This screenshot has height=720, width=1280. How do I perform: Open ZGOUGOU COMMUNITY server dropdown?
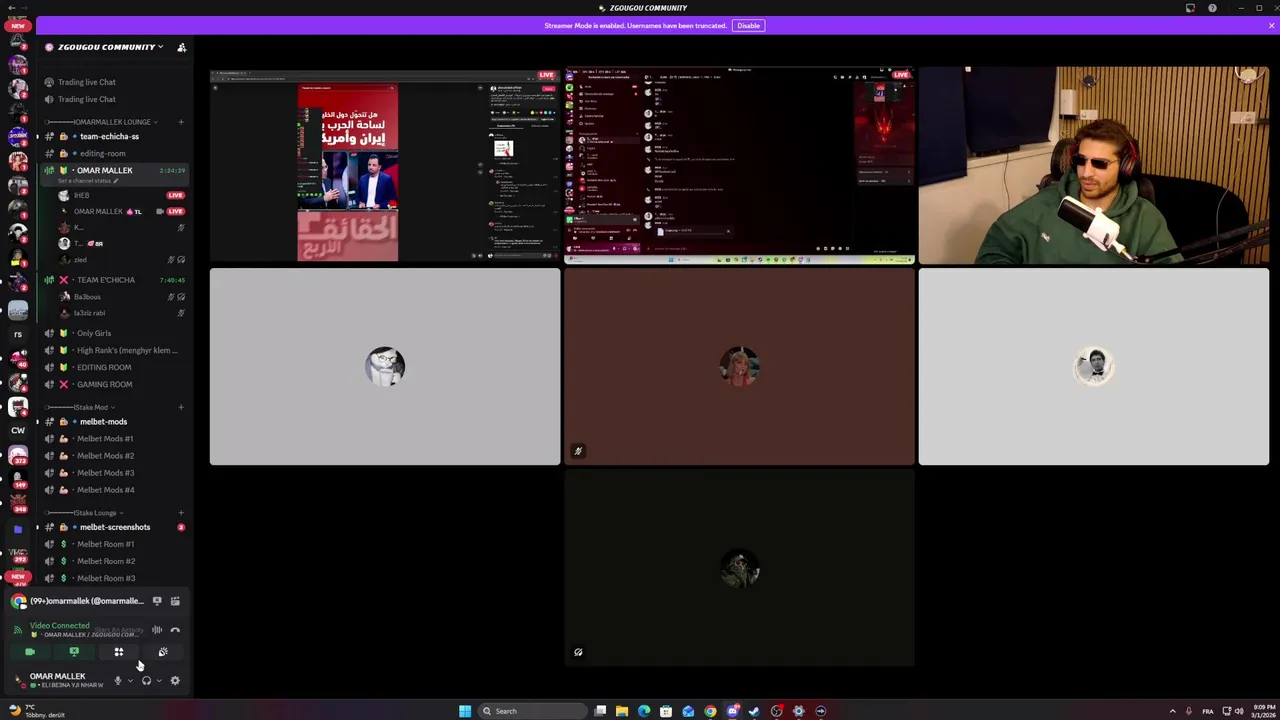104,47
